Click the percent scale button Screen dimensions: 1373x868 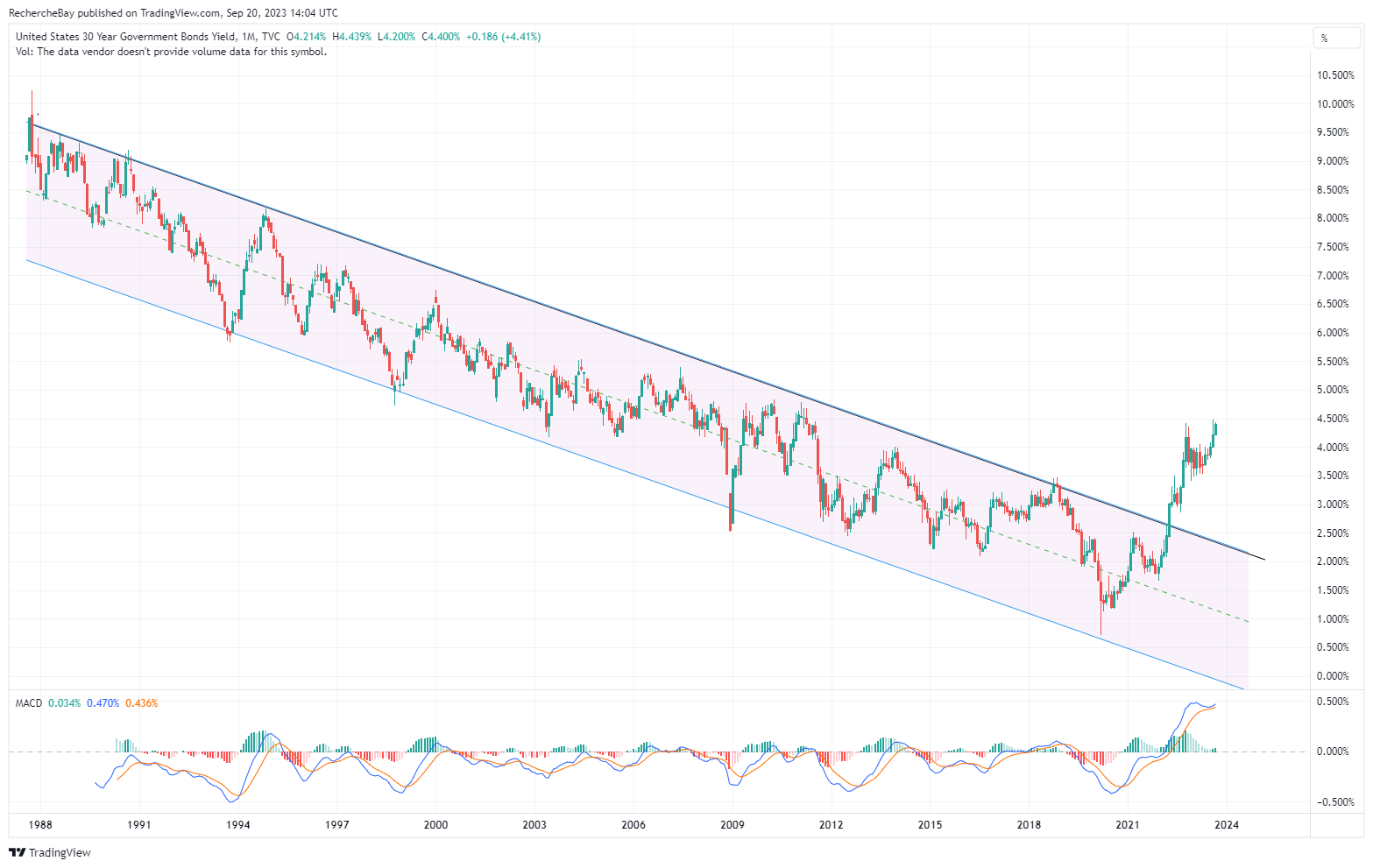pos(1324,38)
